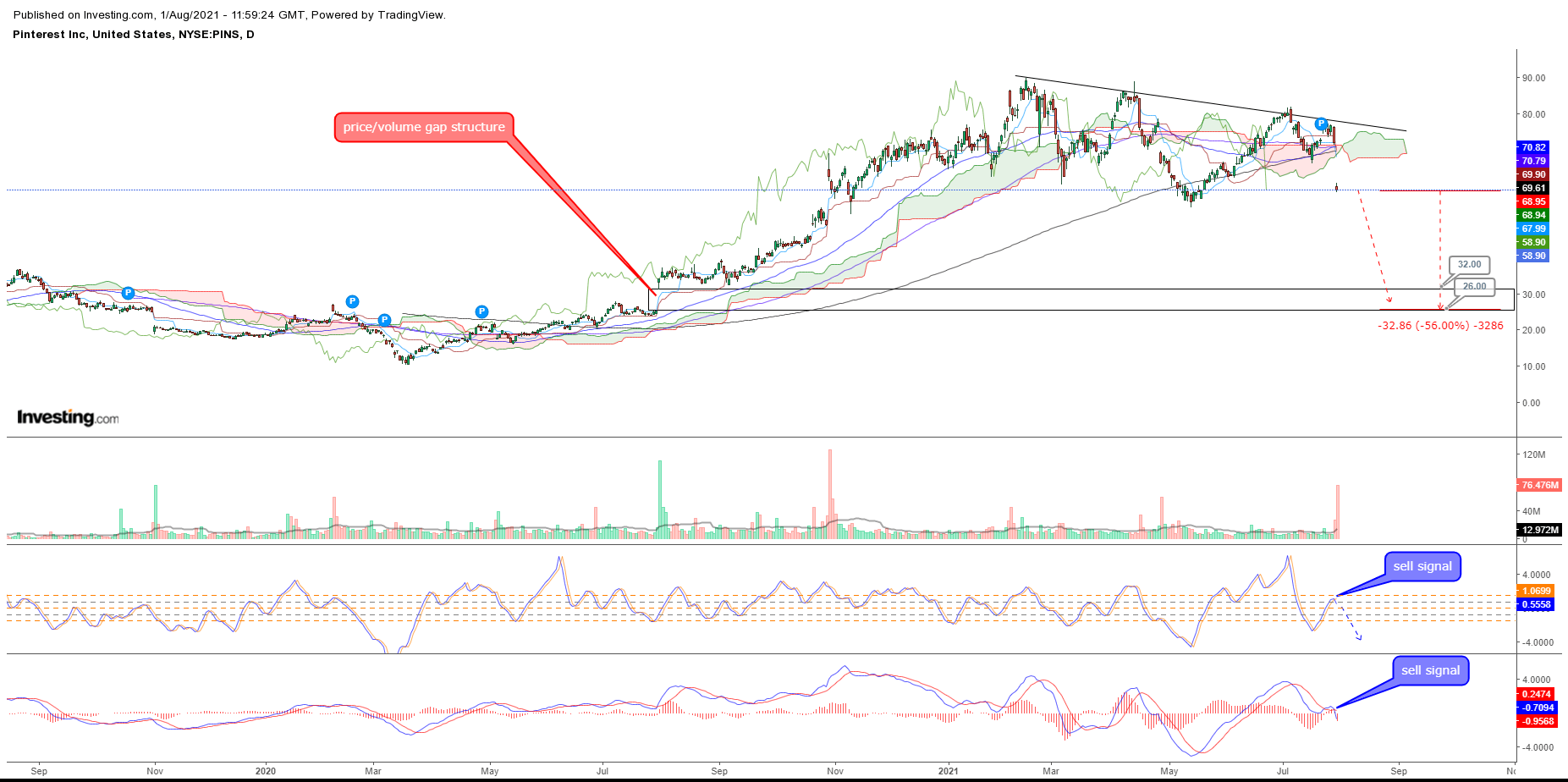The height and width of the screenshot is (782, 1568).
Task: Click the blue -0.7094 MACD value tag
Action: click(1538, 708)
